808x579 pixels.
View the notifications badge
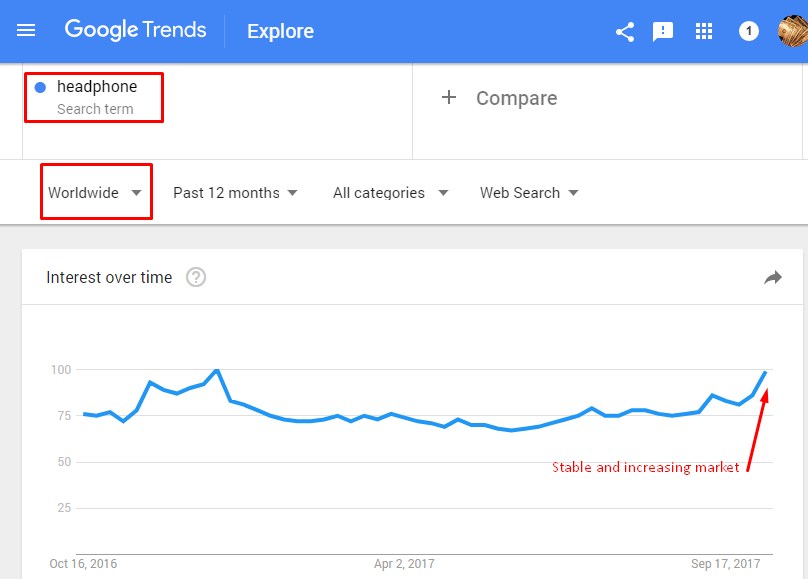click(x=748, y=31)
